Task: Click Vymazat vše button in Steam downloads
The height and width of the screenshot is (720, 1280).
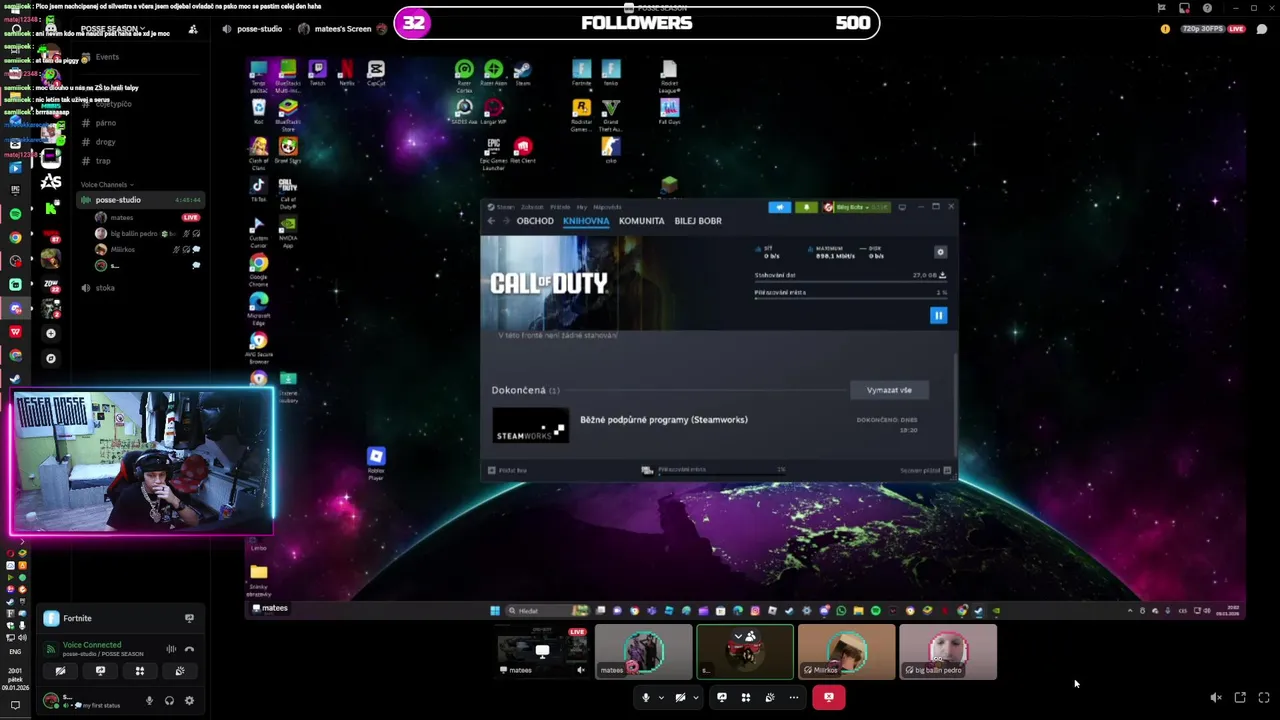Action: (889, 390)
